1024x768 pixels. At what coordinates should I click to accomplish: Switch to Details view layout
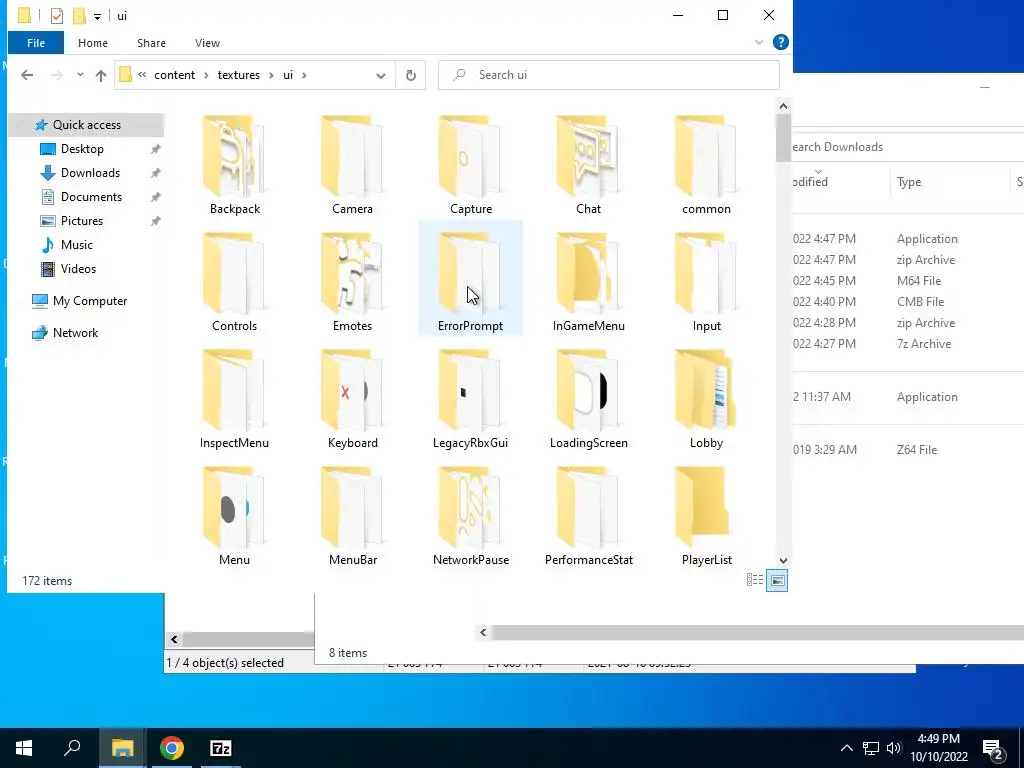[754, 580]
